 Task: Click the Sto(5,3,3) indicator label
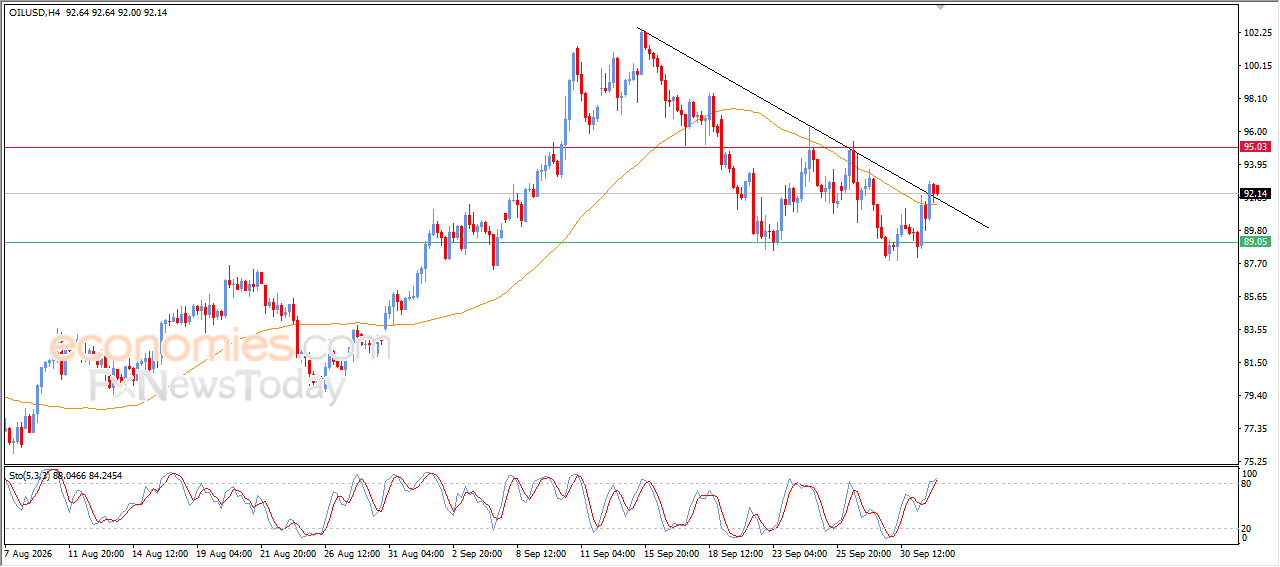[x=31, y=475]
